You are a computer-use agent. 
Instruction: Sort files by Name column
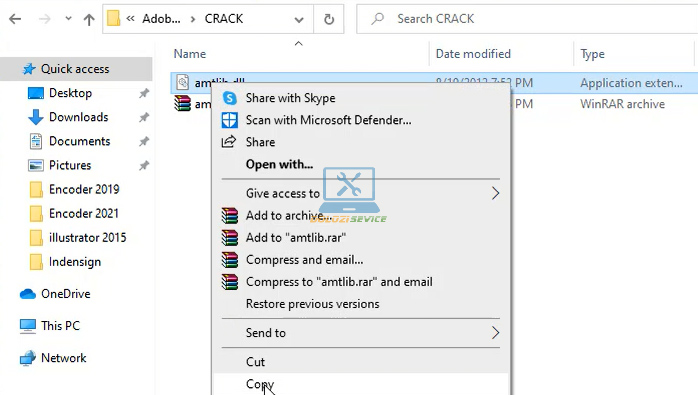(x=190, y=54)
